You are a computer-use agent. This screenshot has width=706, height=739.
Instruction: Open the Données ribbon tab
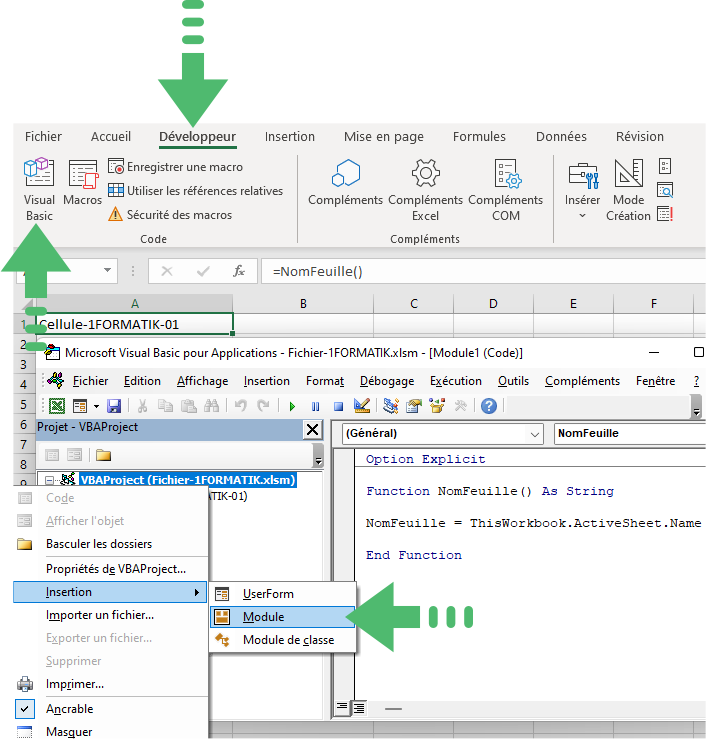[561, 137]
